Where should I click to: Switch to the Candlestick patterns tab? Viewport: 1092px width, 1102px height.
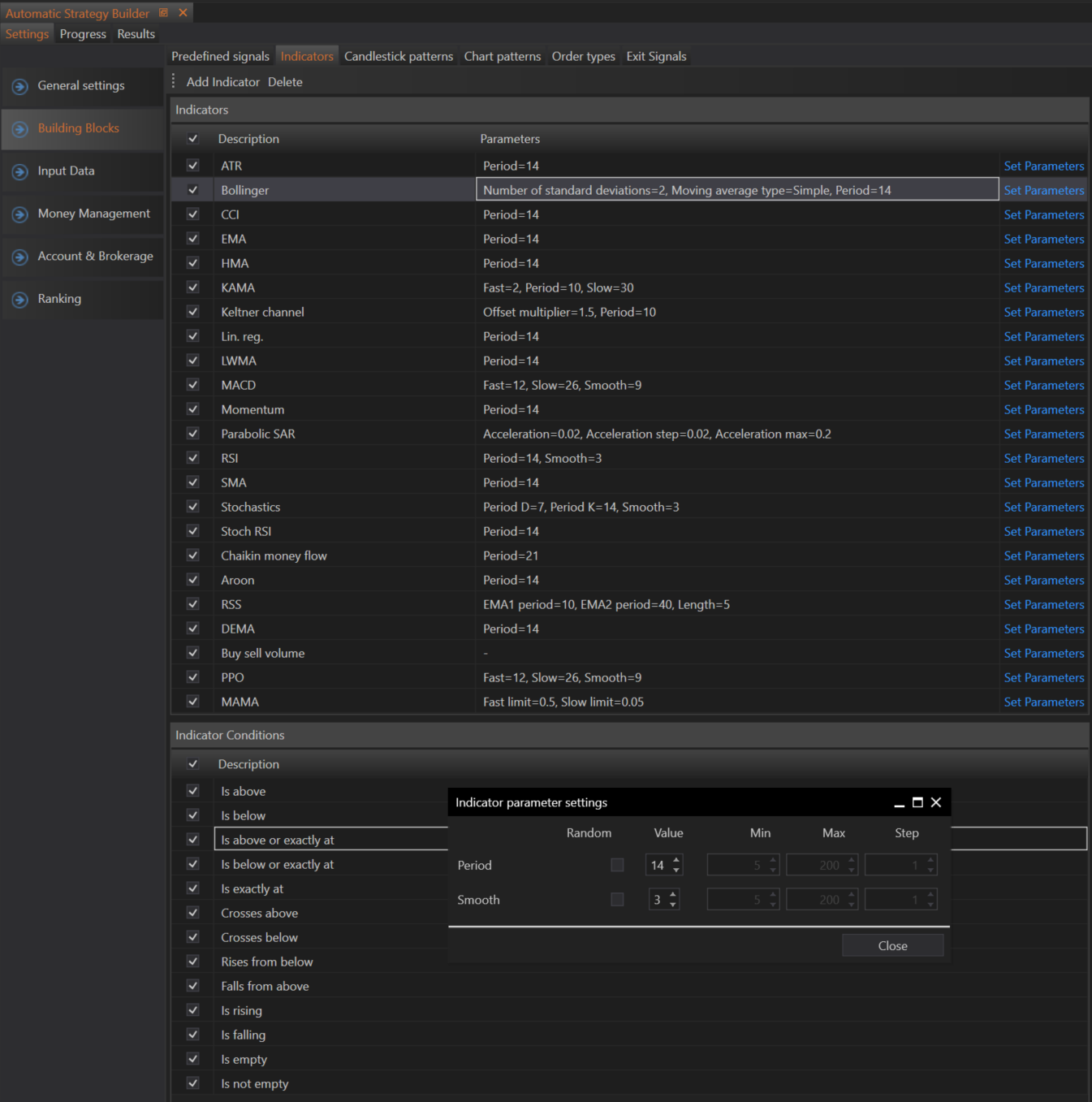tap(399, 56)
